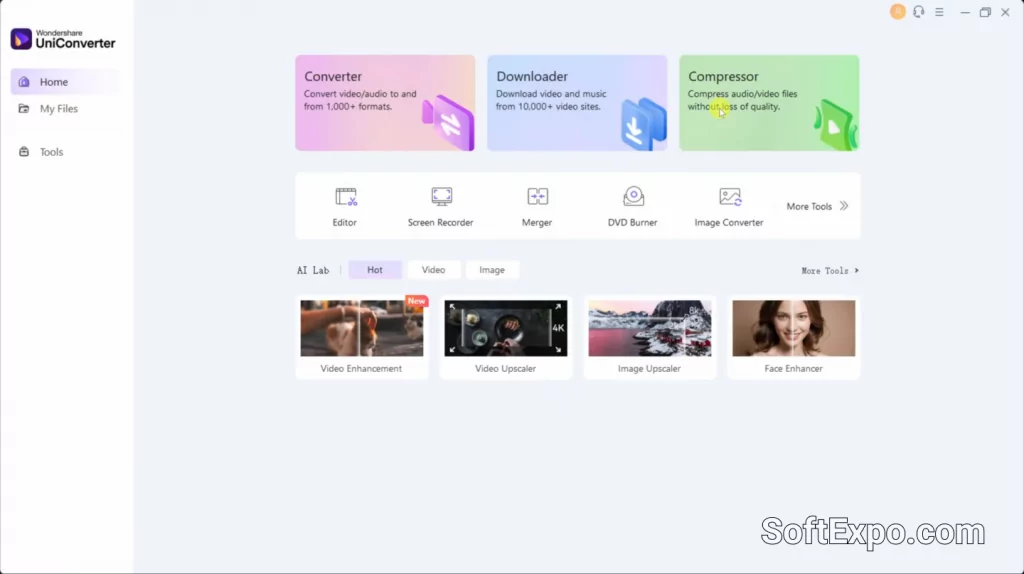Open the hamburger main menu
1024x574 pixels.
point(939,12)
